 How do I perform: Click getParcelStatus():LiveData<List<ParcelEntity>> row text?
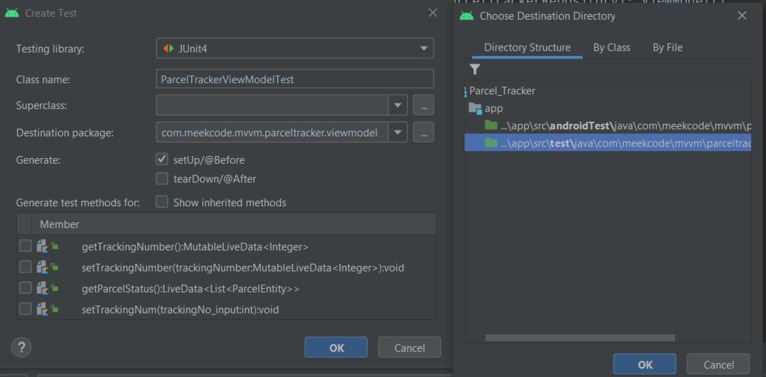coord(191,289)
